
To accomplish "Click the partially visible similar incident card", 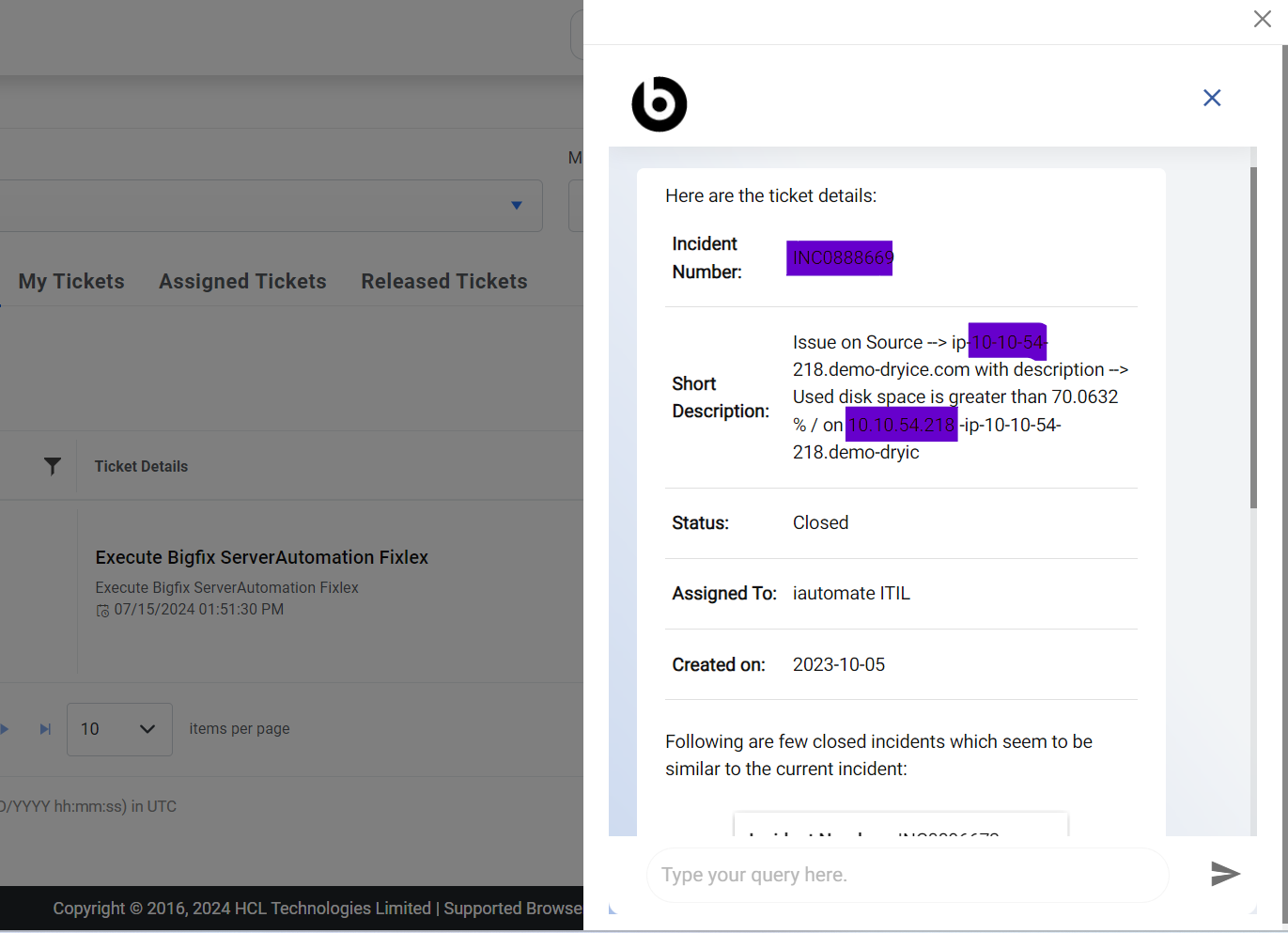I will pos(900,825).
